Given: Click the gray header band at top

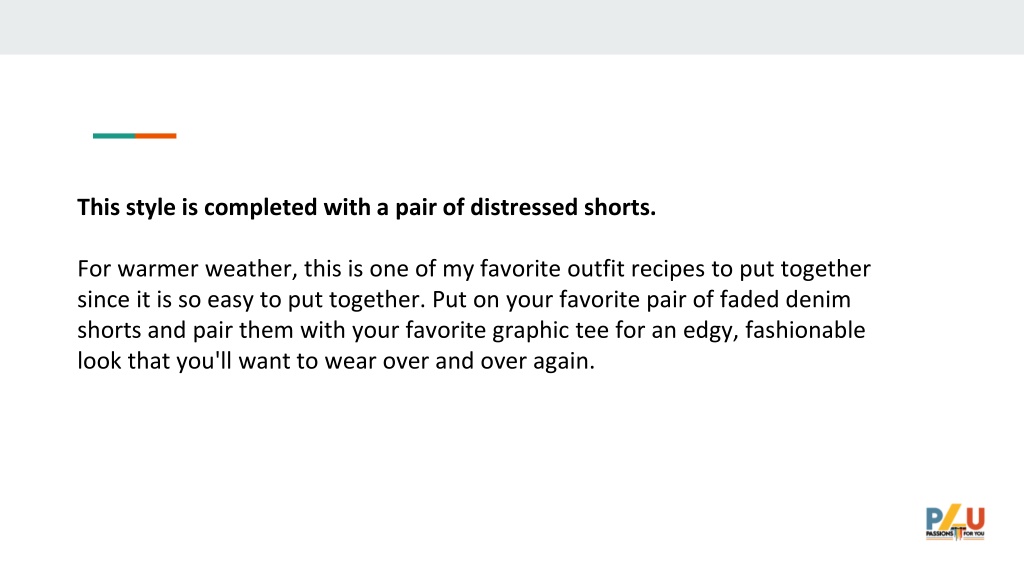Looking at the screenshot, I should click(x=512, y=27).
